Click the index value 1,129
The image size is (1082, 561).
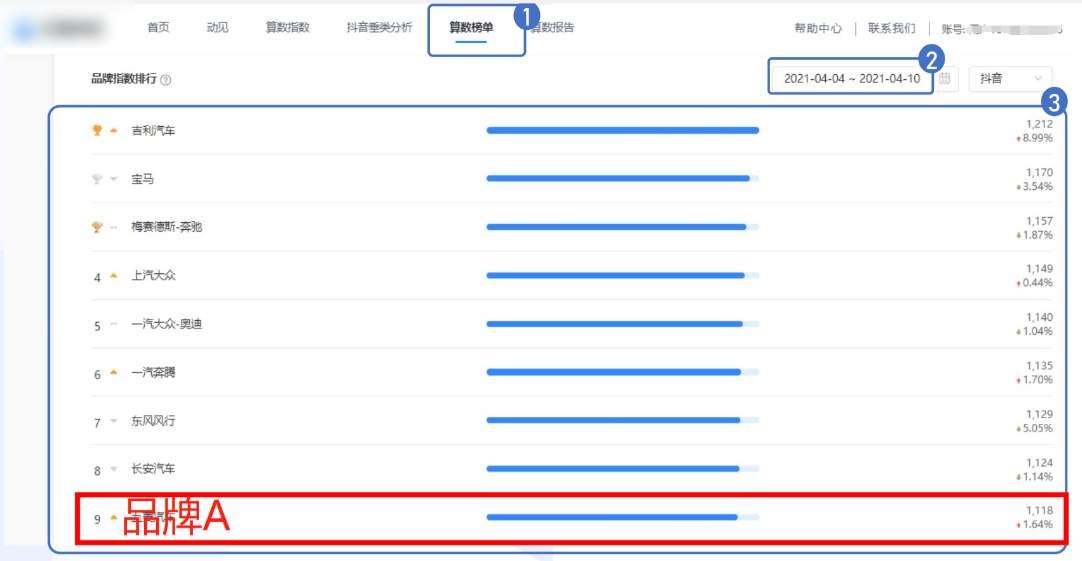click(x=1039, y=414)
